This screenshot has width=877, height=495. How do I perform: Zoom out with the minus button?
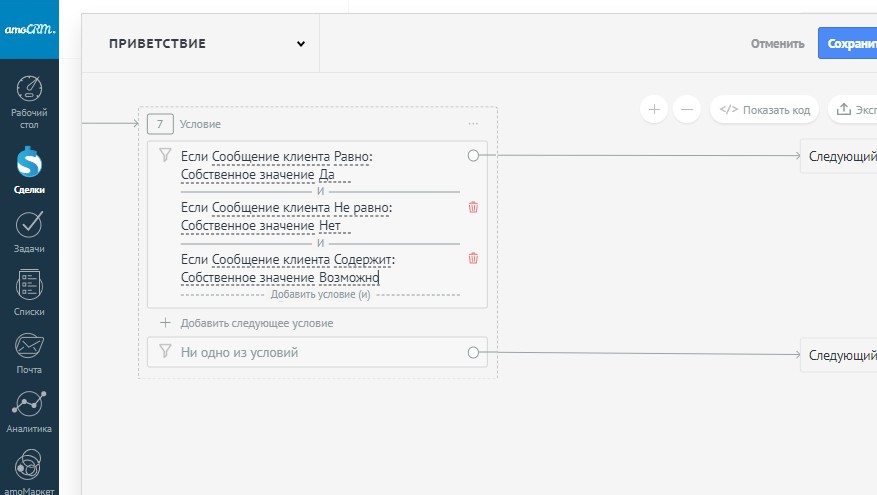(x=686, y=109)
